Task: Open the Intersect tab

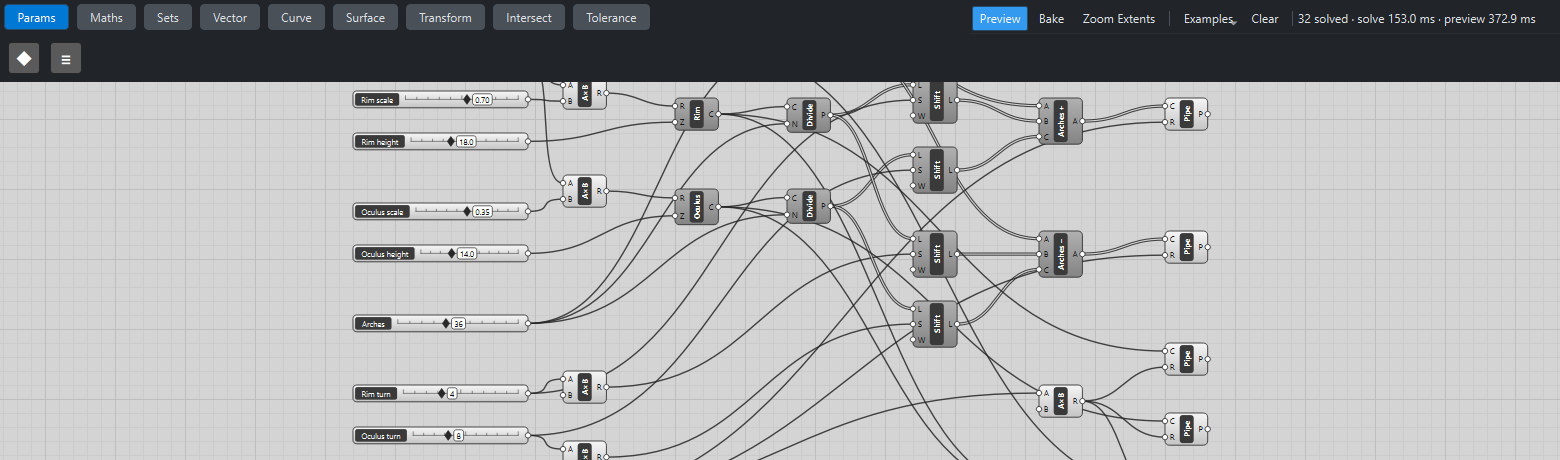Action: coord(529,18)
